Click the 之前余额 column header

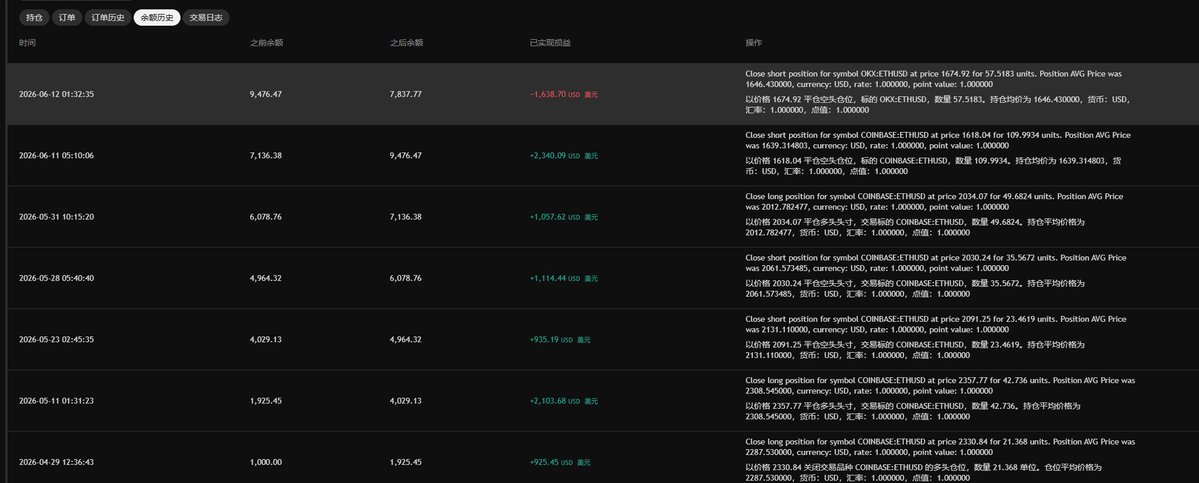pyautogui.click(x=266, y=43)
